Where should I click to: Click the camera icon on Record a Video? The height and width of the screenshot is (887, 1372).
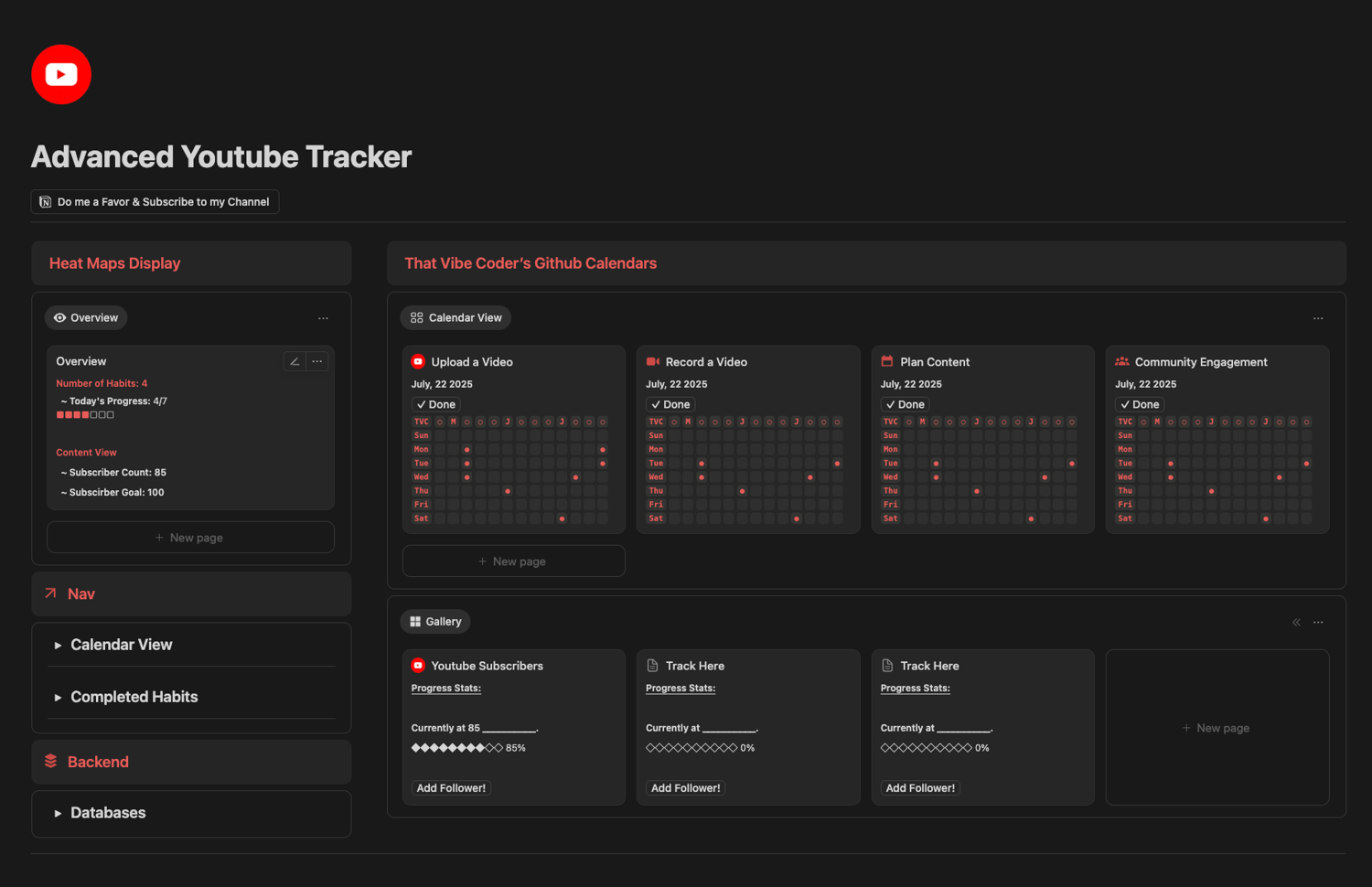click(653, 361)
